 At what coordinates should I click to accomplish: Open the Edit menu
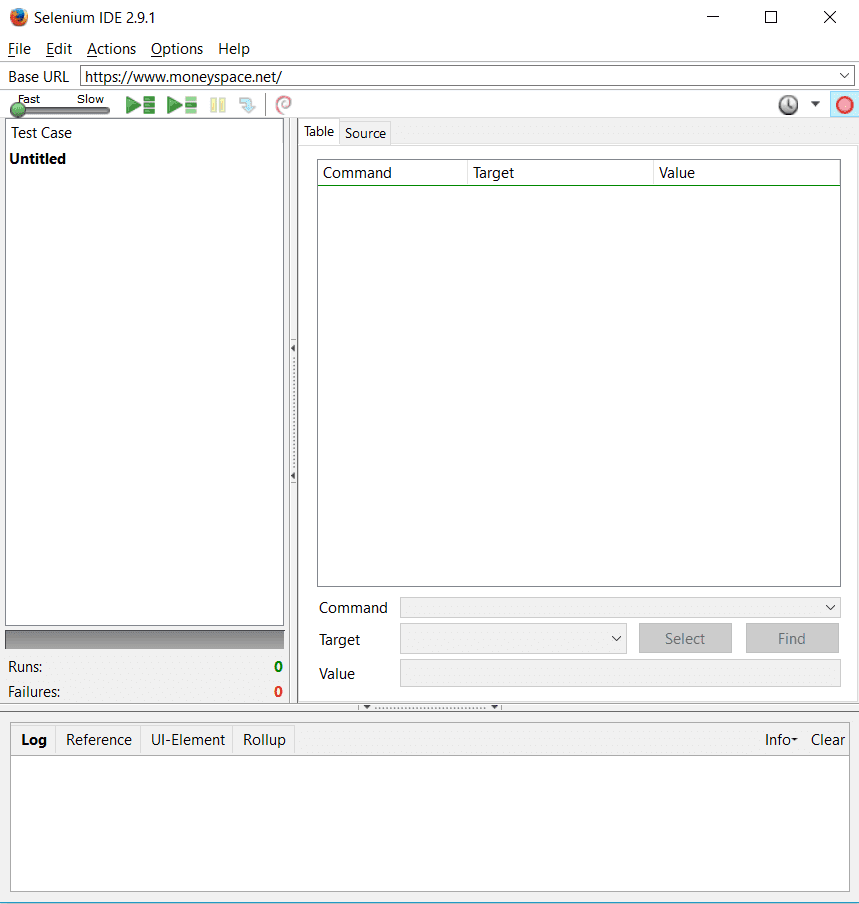(59, 49)
